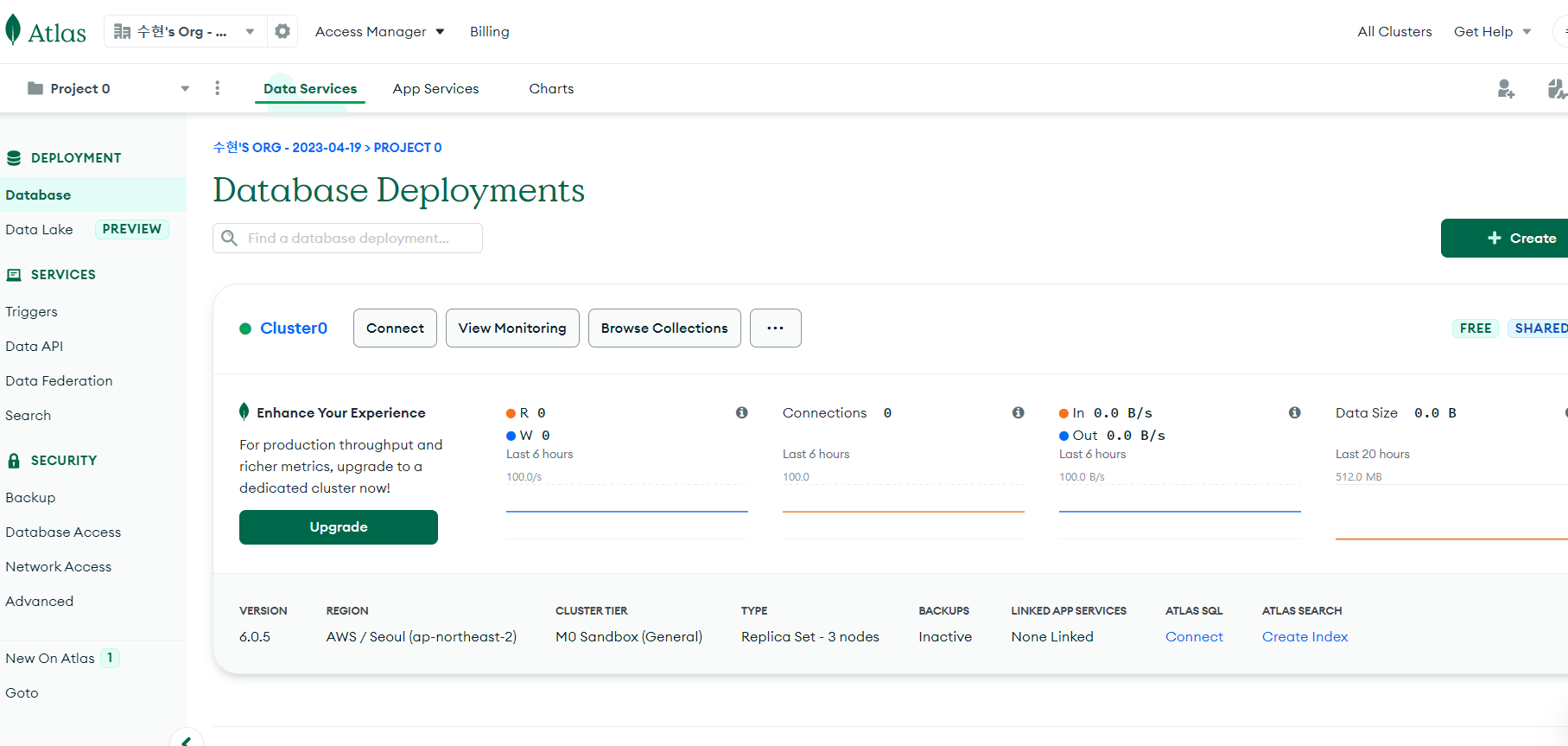Click the DEPLOYMENT stack icon
Screen dimensions: 1568x746
(x=14, y=158)
